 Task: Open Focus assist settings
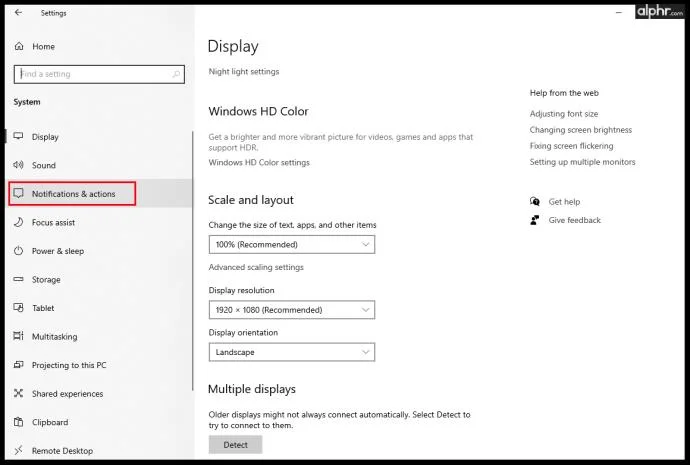coord(53,223)
